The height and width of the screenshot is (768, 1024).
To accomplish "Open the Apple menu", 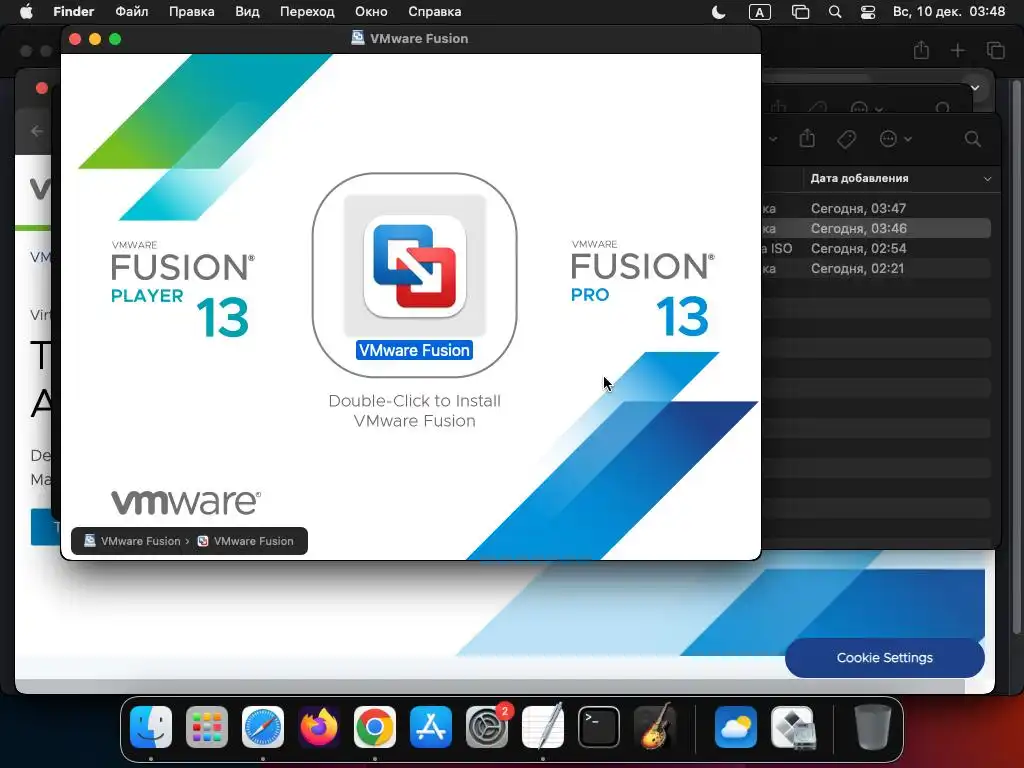I will click(x=25, y=12).
